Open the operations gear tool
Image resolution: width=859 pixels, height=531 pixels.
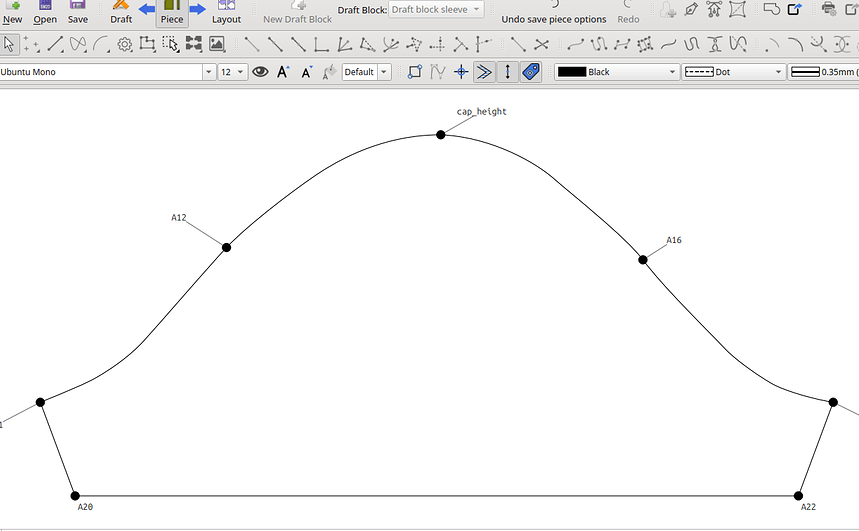click(124, 44)
